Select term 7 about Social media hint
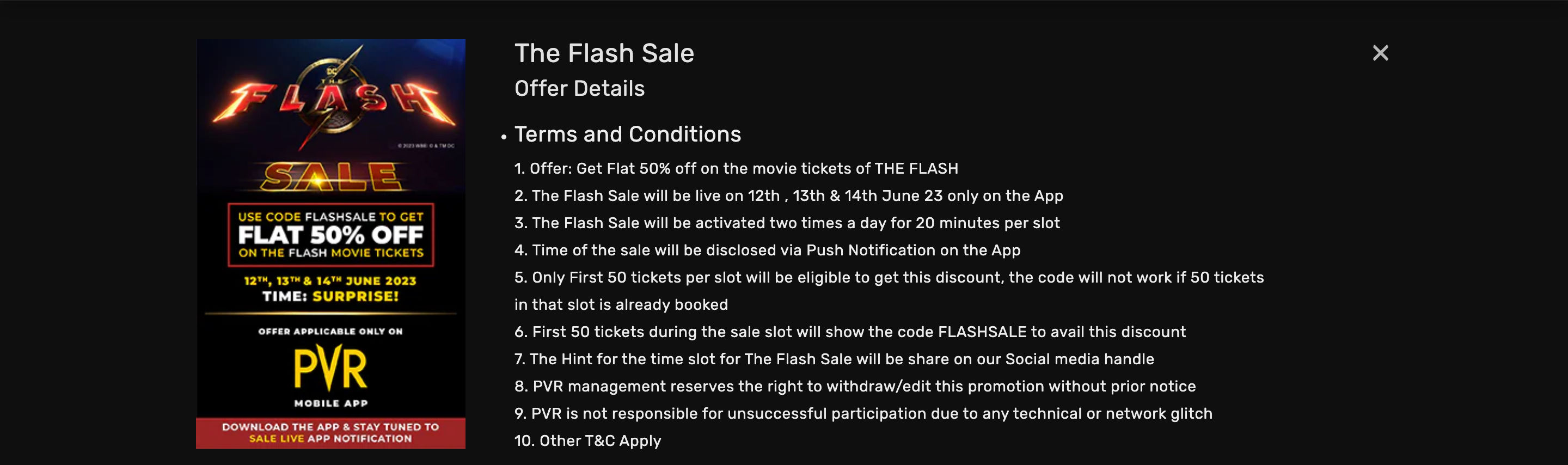Viewport: 1568px width, 465px height. click(834, 359)
